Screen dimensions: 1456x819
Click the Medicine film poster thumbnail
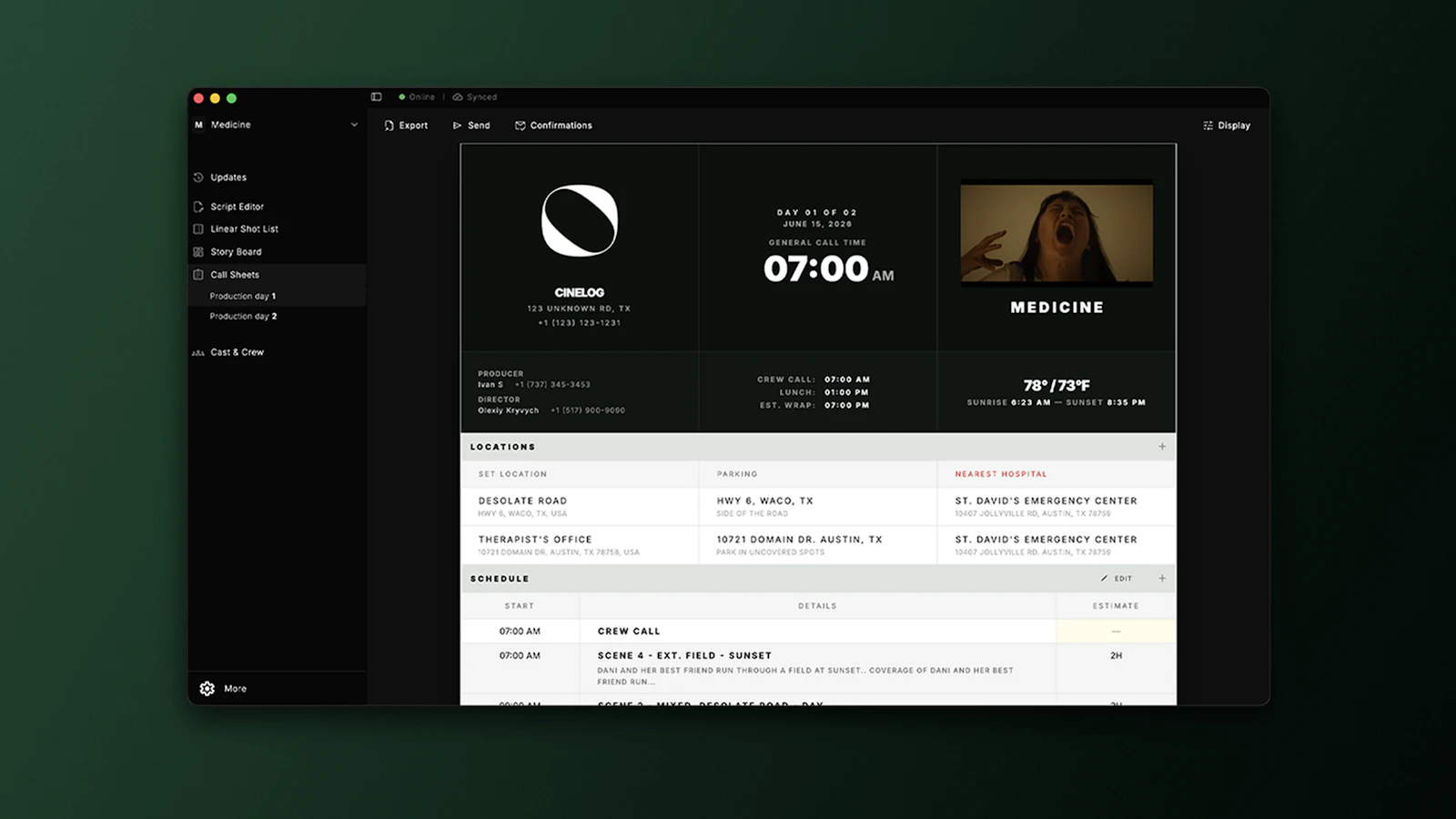[1057, 234]
